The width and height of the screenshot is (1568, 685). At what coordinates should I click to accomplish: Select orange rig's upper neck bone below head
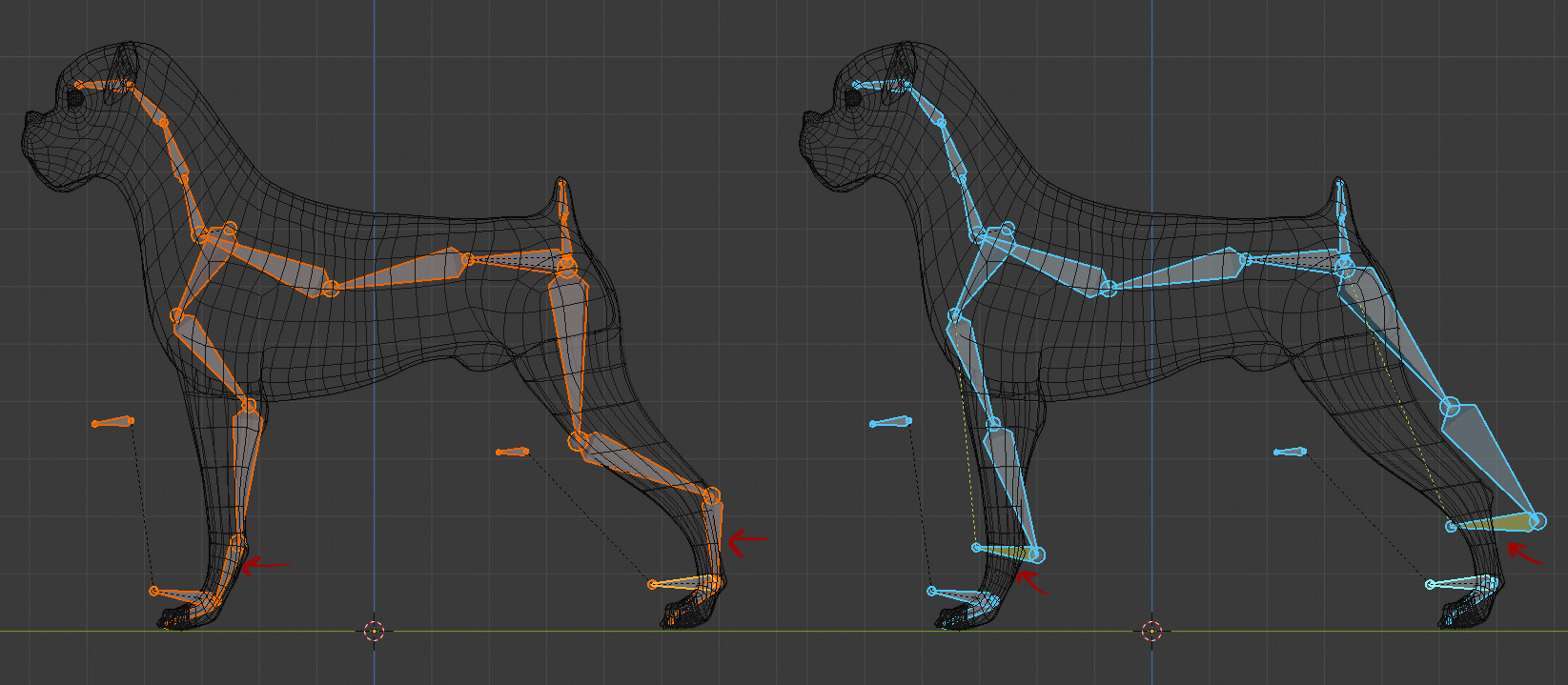coord(147,104)
